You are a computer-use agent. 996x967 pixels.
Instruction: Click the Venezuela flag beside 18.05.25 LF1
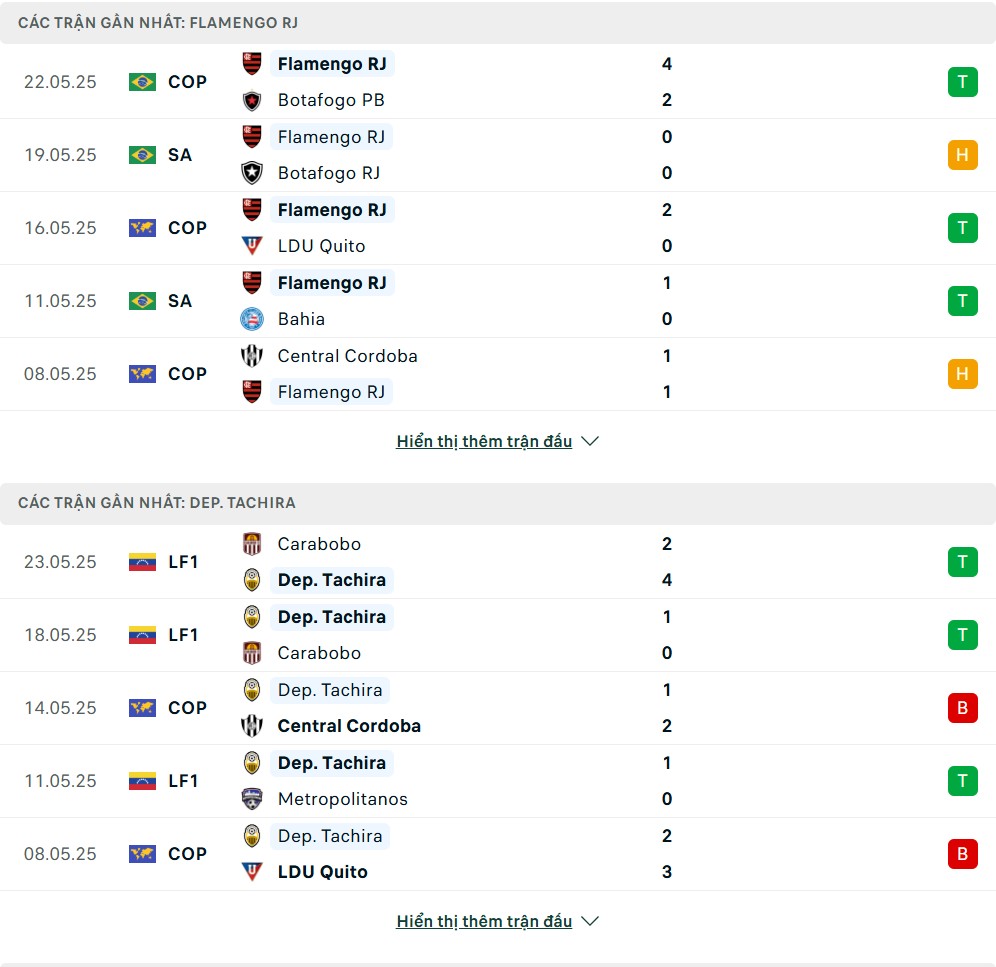coord(142,635)
